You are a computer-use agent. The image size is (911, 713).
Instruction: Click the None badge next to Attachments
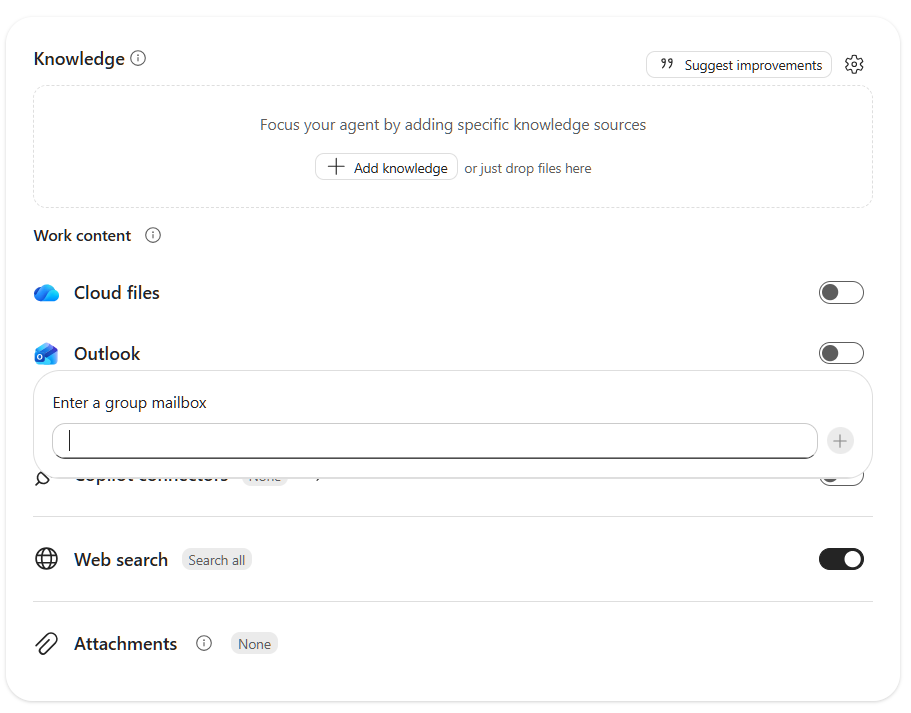pos(254,644)
